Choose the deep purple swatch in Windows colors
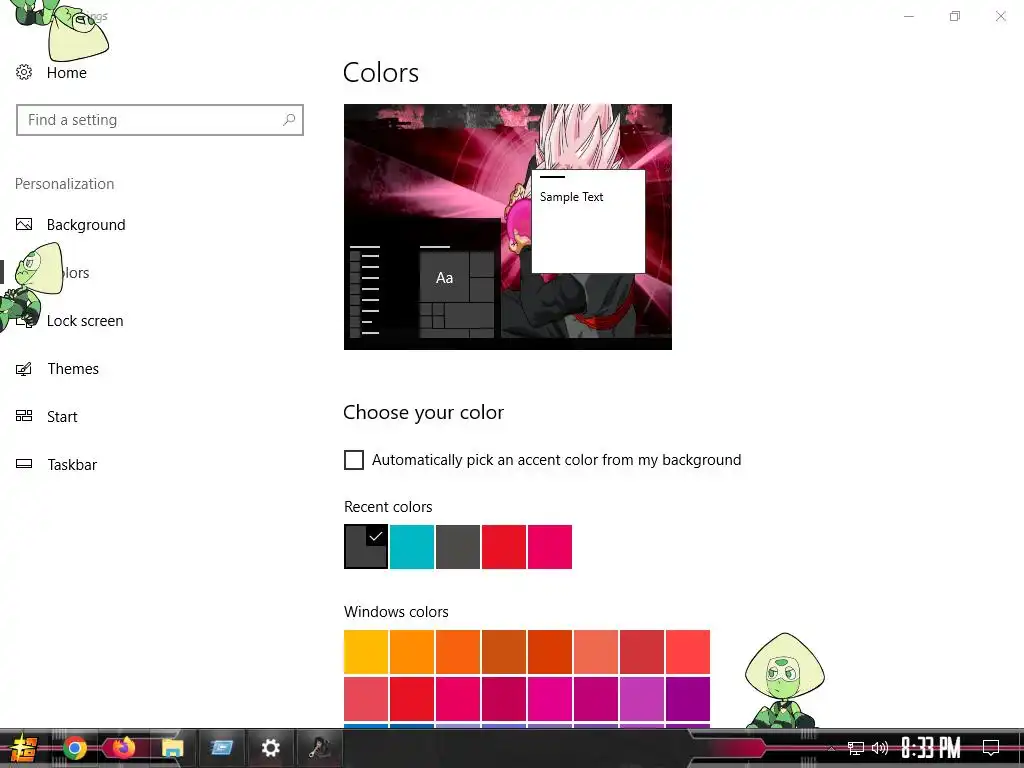 688,699
